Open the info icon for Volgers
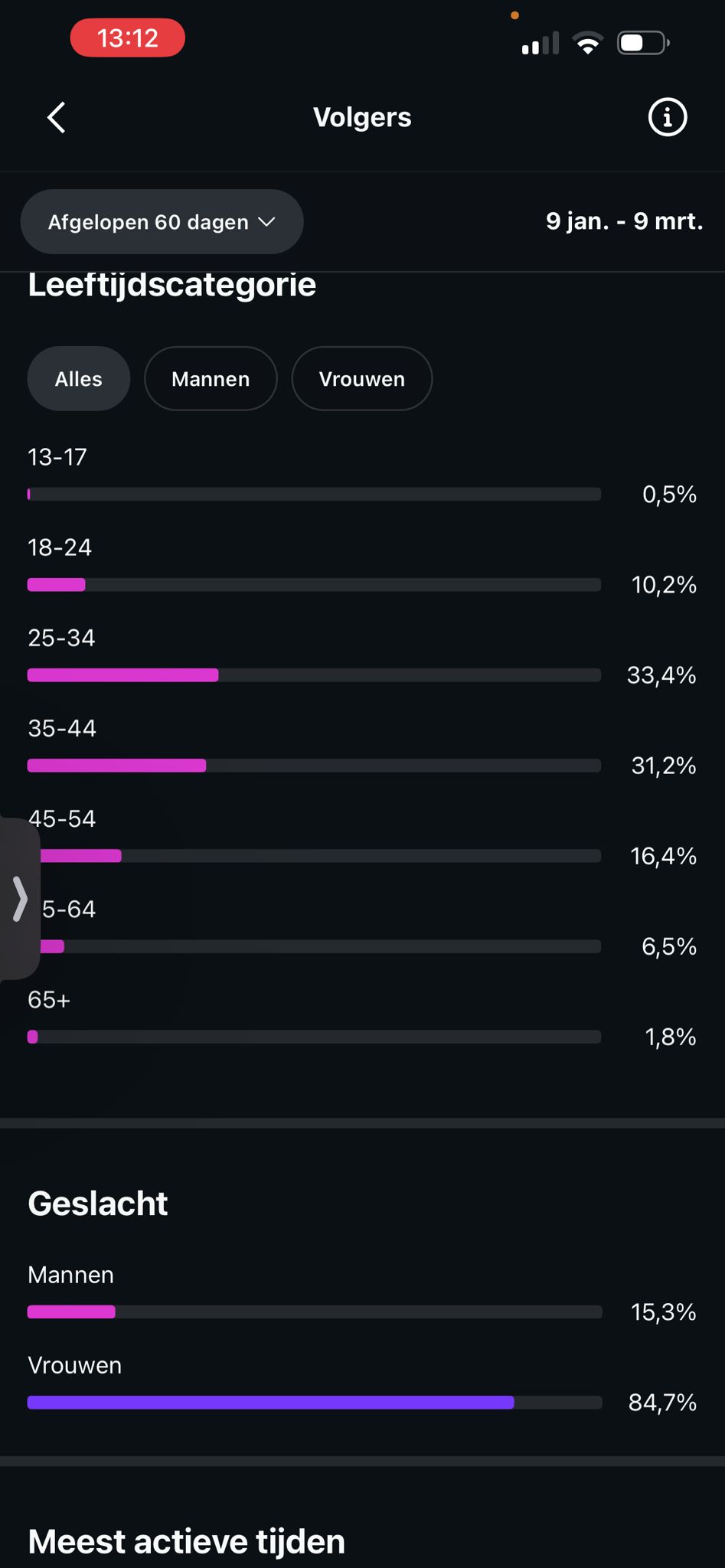The image size is (725, 1568). coord(667,118)
